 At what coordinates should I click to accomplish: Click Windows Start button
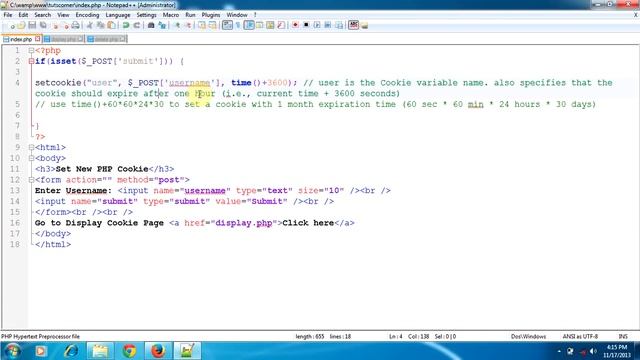pos(13,351)
